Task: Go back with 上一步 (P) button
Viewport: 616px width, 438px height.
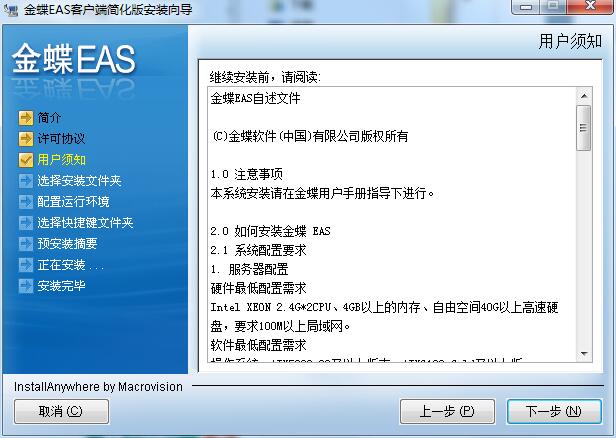Action: (447, 411)
